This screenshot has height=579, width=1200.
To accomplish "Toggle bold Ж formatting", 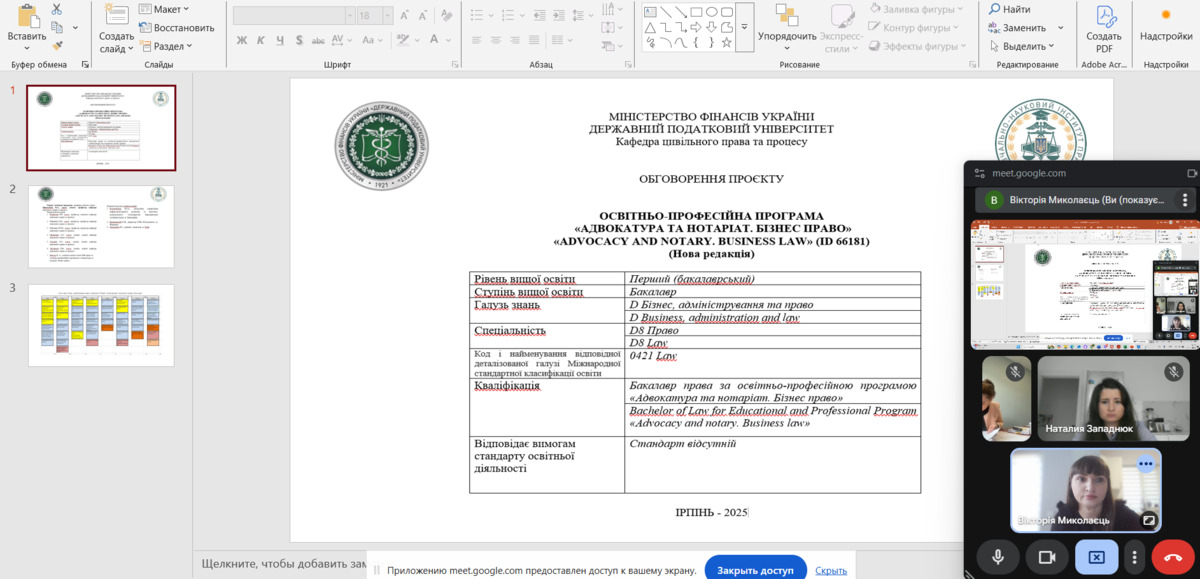I will (242, 40).
